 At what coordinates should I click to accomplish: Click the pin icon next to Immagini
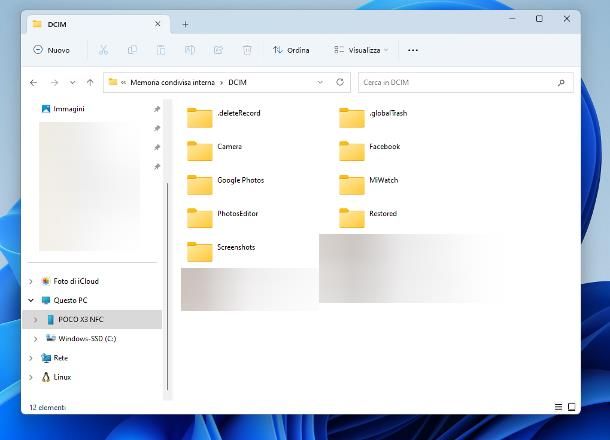tap(157, 109)
